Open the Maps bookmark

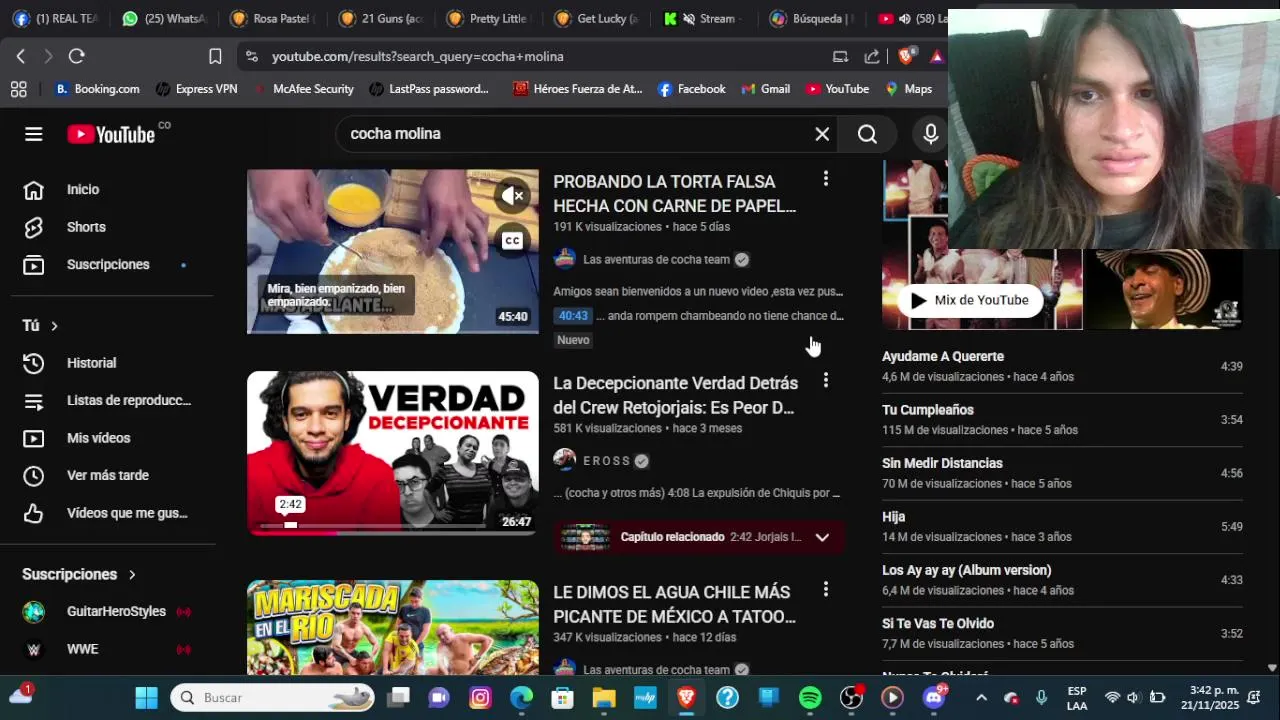point(908,89)
